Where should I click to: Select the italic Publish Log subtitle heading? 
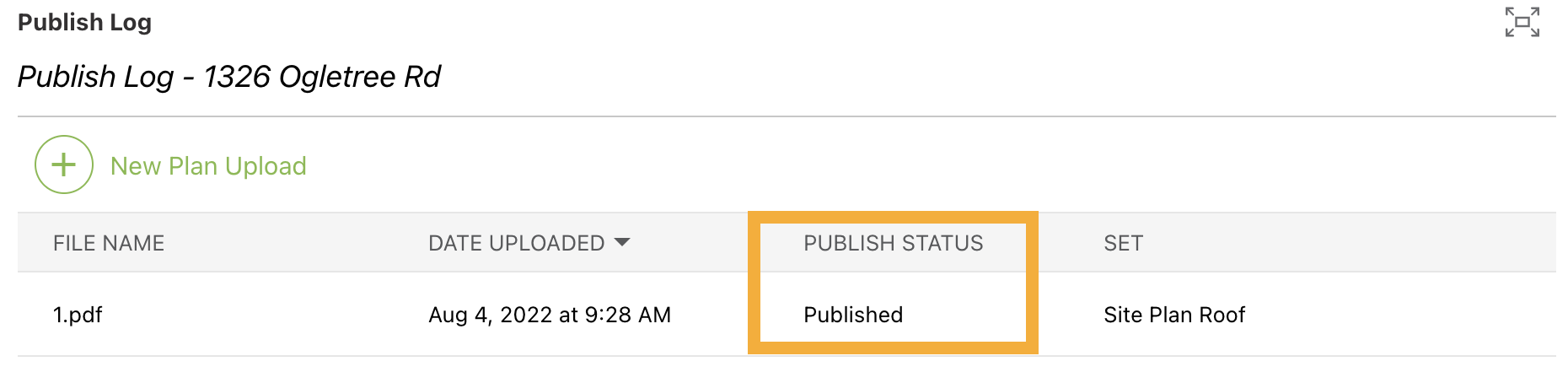pos(95,77)
